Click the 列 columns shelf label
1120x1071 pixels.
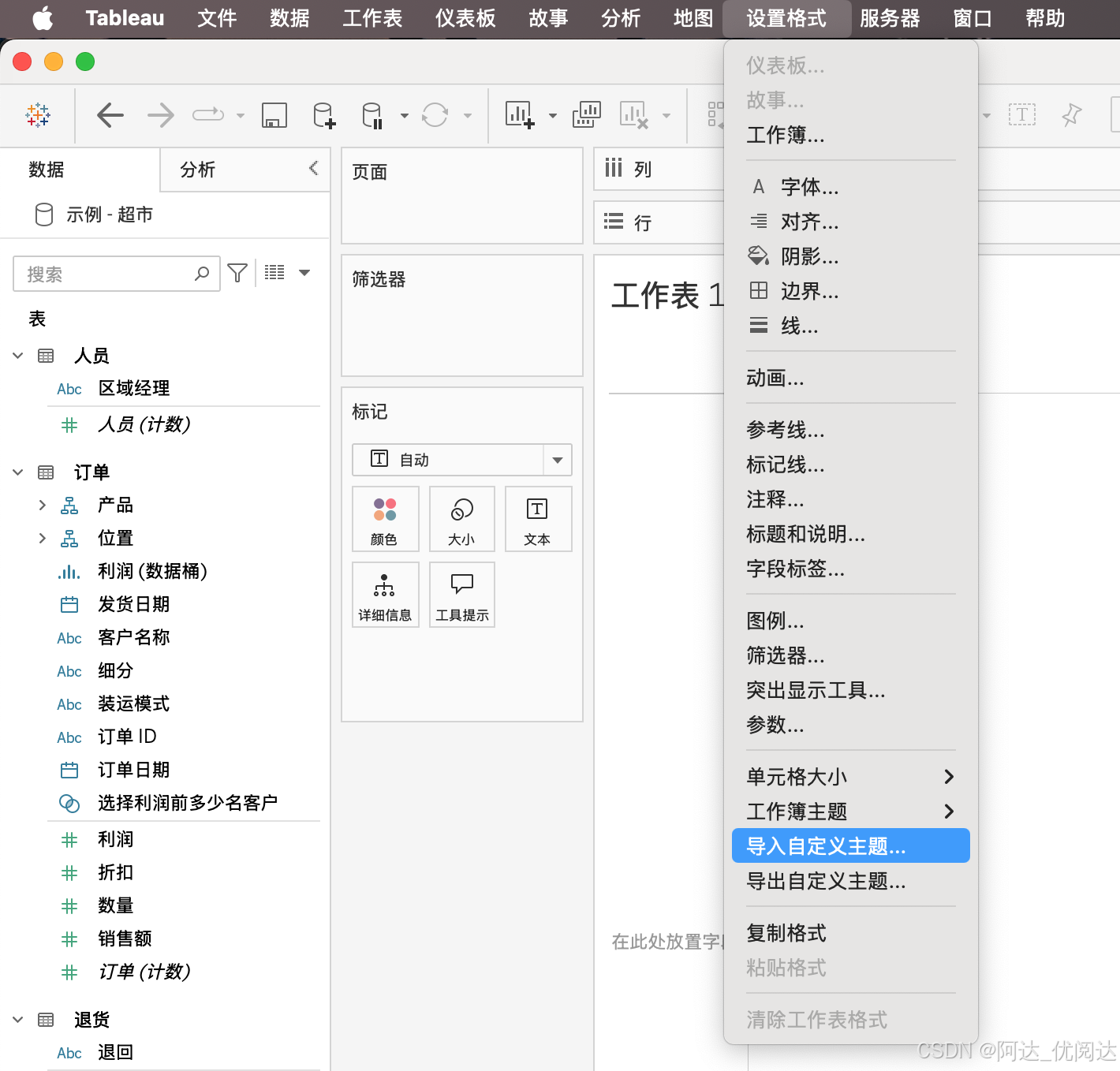[643, 170]
